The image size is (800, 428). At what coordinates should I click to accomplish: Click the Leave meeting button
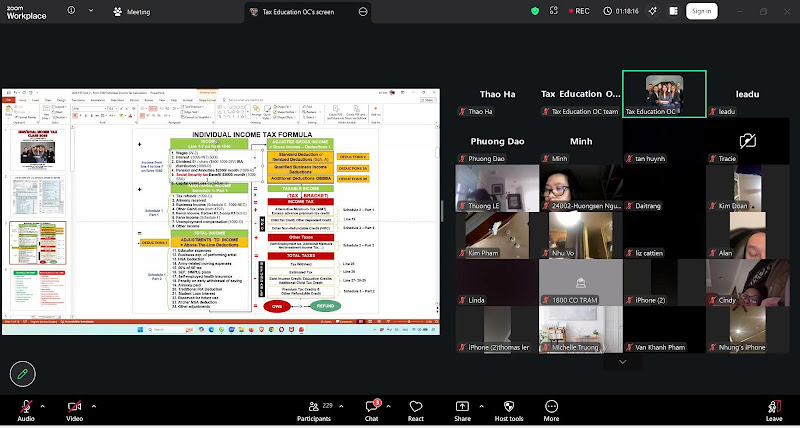point(774,411)
